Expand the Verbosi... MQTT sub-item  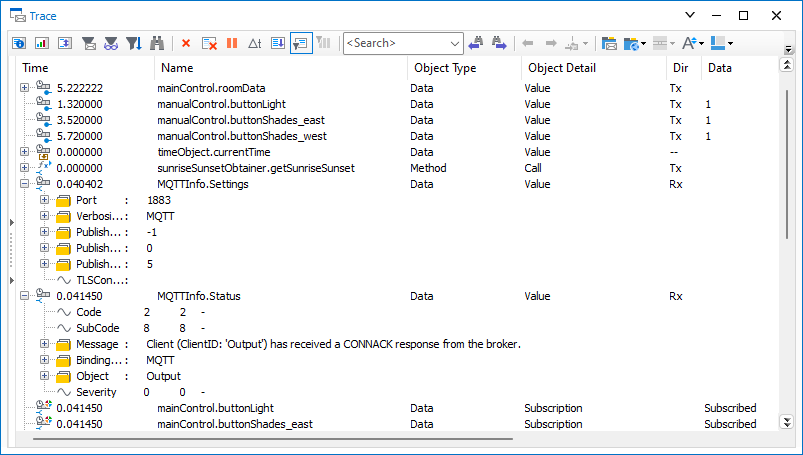(45, 216)
